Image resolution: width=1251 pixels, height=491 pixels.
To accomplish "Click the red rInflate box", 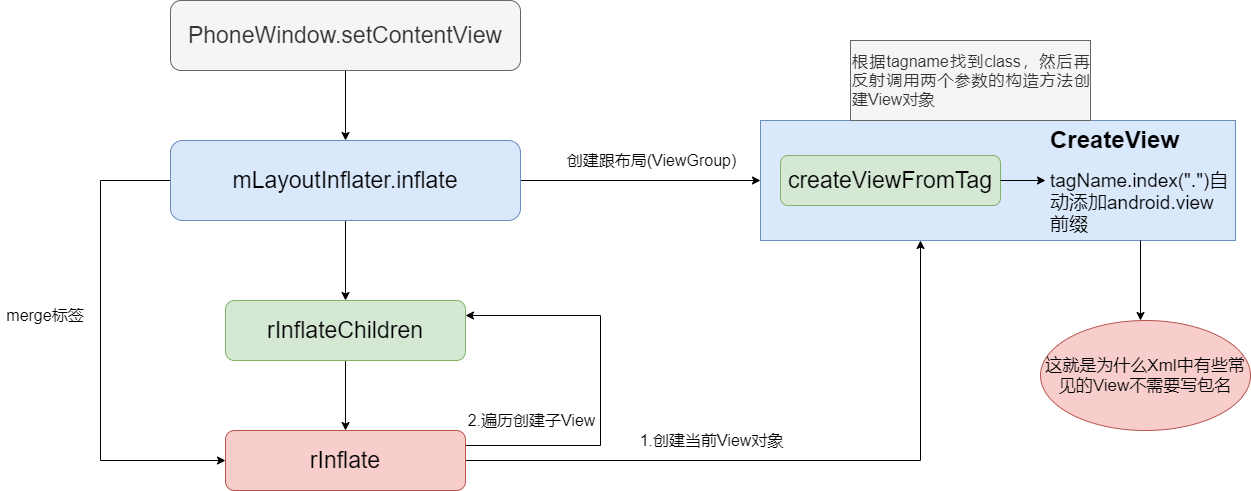I will click(x=345, y=460).
